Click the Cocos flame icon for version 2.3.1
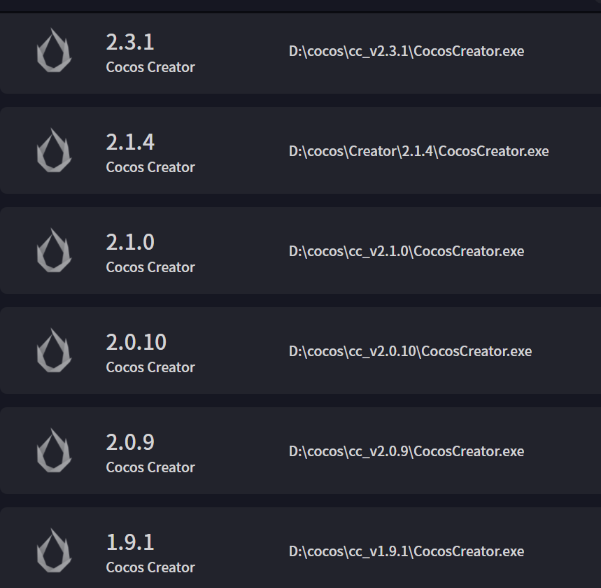 tap(53, 51)
